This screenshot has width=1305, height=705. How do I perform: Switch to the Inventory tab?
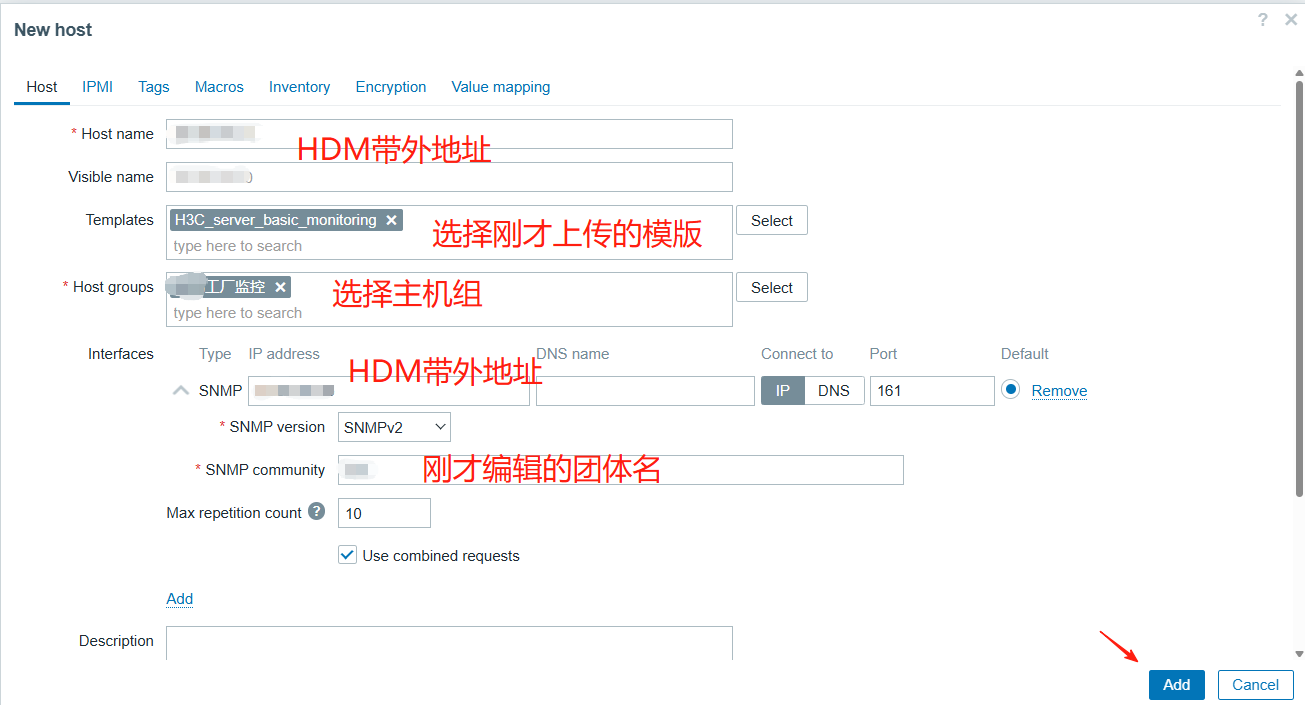pyautogui.click(x=299, y=87)
